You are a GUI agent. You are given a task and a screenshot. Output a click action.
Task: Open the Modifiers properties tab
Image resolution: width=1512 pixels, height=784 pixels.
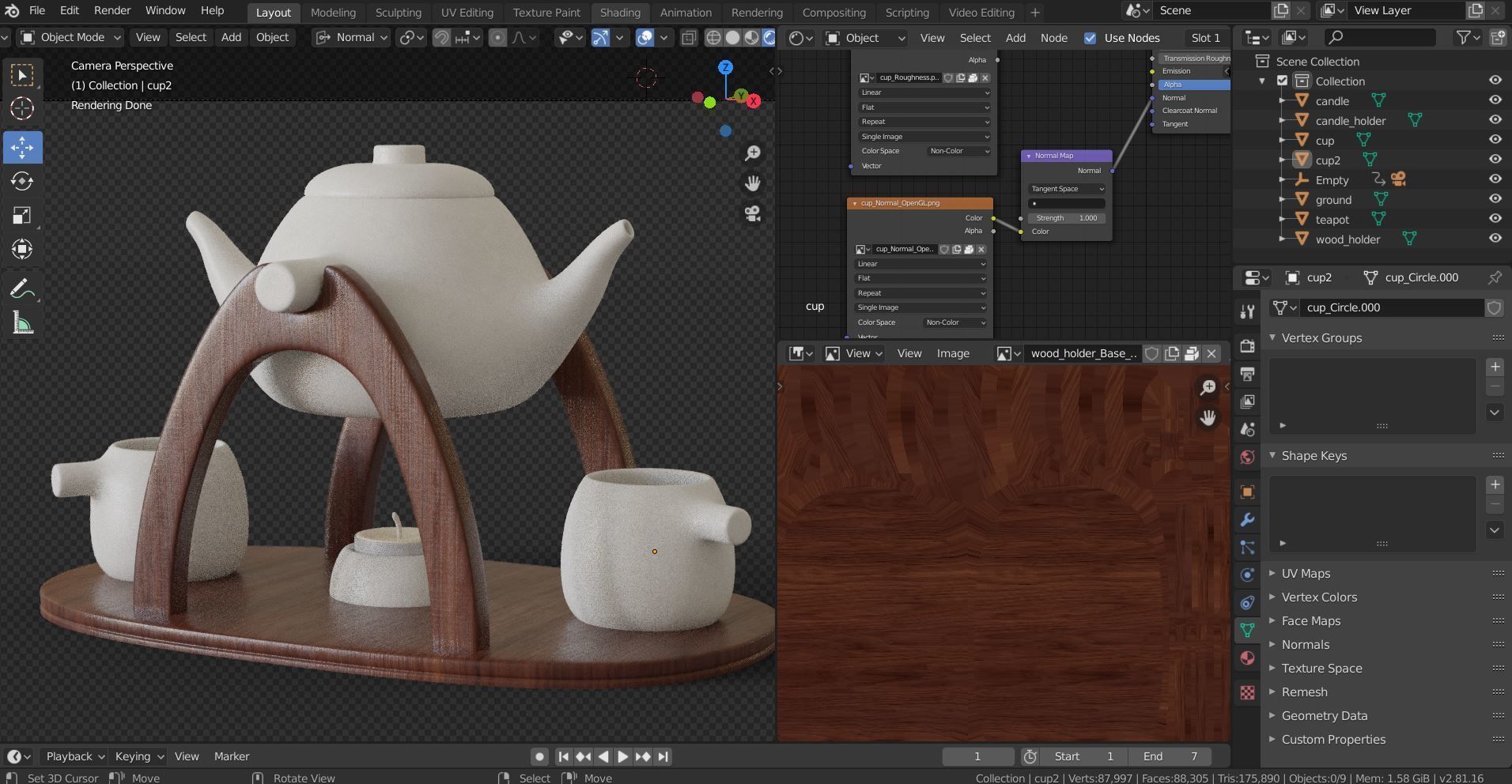coord(1247,519)
